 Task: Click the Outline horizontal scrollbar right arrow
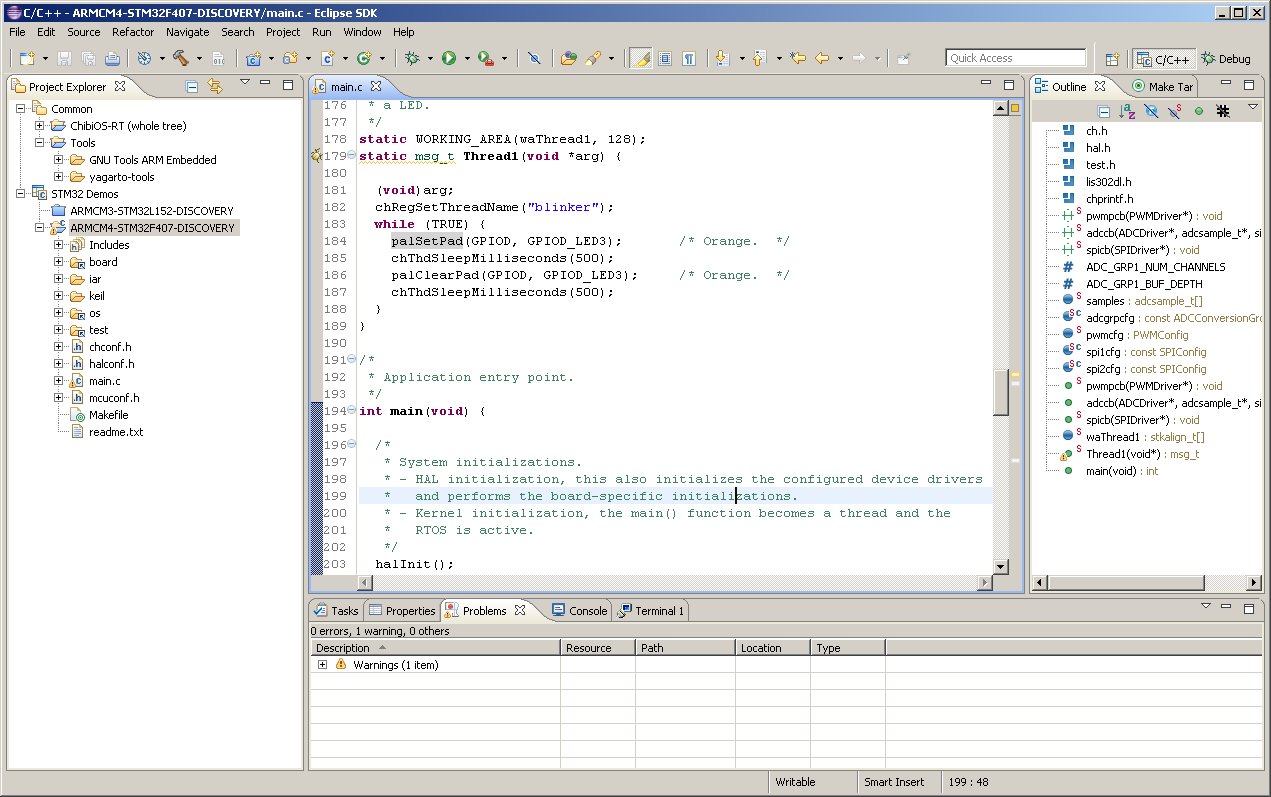click(x=1256, y=583)
